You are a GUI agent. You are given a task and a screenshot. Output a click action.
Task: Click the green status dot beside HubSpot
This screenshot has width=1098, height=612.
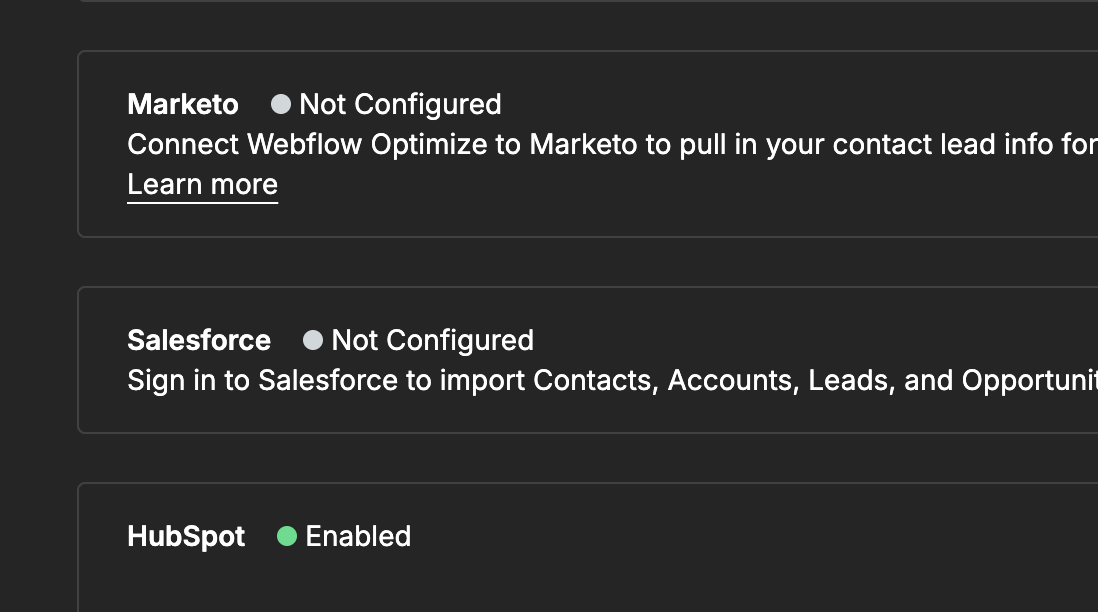[287, 537]
